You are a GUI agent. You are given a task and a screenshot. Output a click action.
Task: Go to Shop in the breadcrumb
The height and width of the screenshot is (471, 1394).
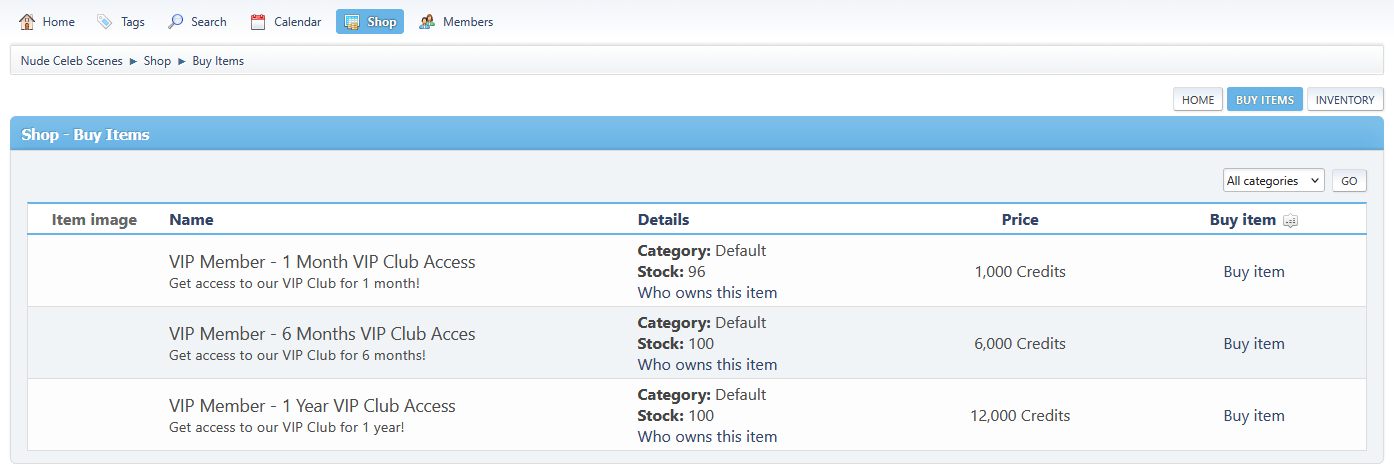point(157,61)
